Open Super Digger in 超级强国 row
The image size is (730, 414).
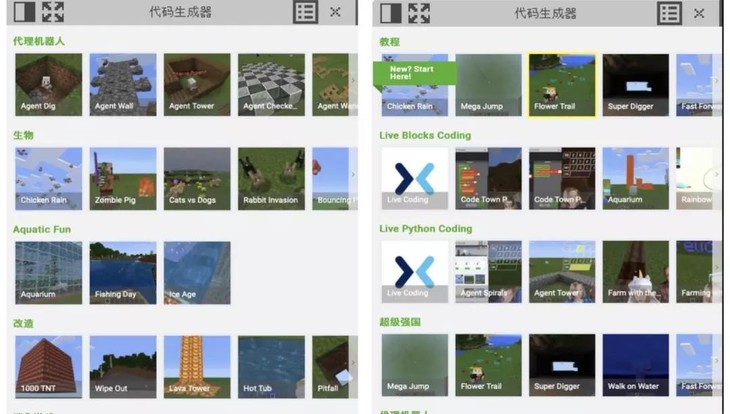562,365
